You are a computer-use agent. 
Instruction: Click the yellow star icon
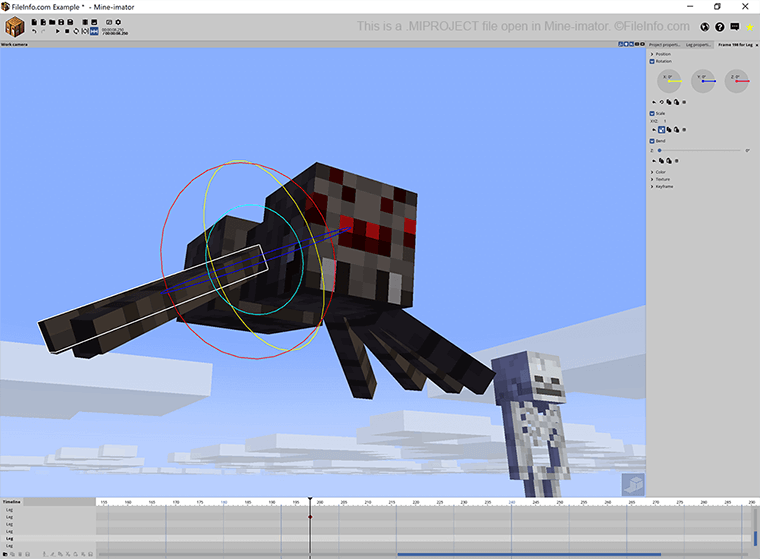point(749,27)
